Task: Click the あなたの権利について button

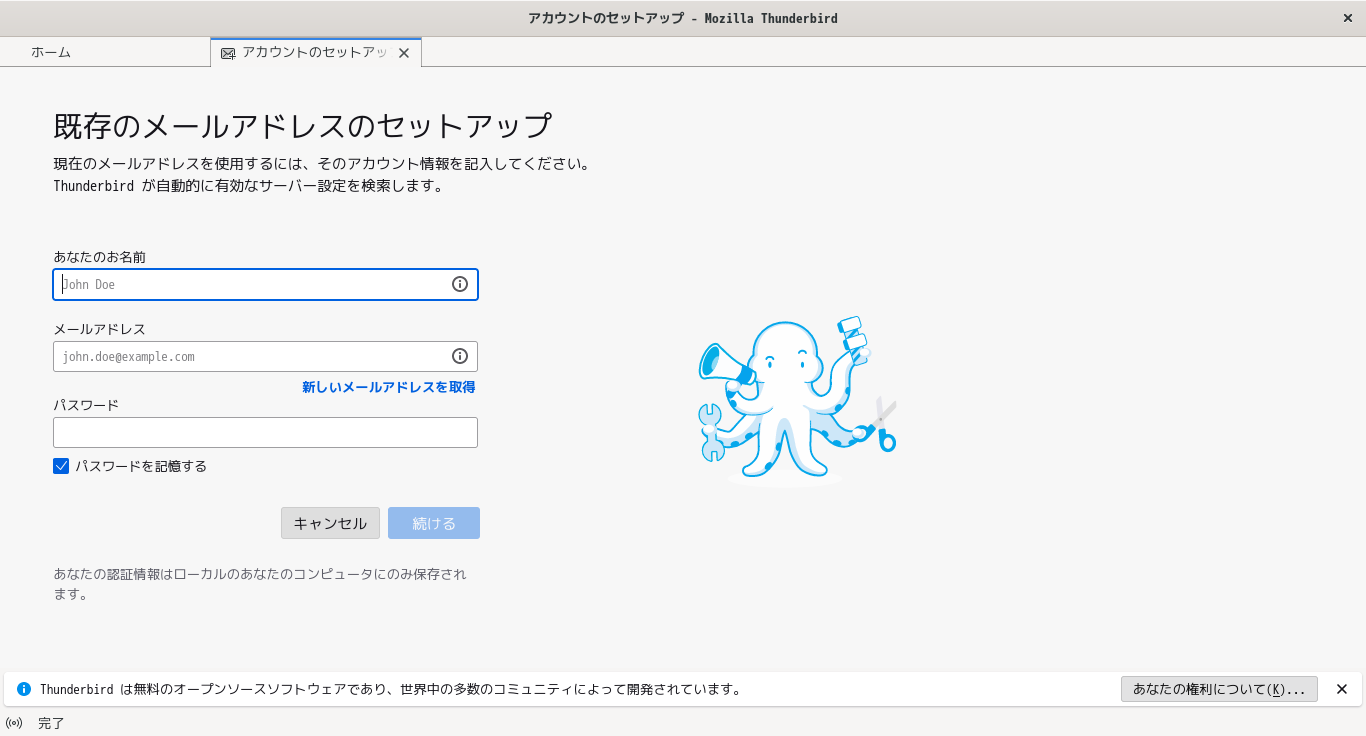Action: [x=1219, y=689]
